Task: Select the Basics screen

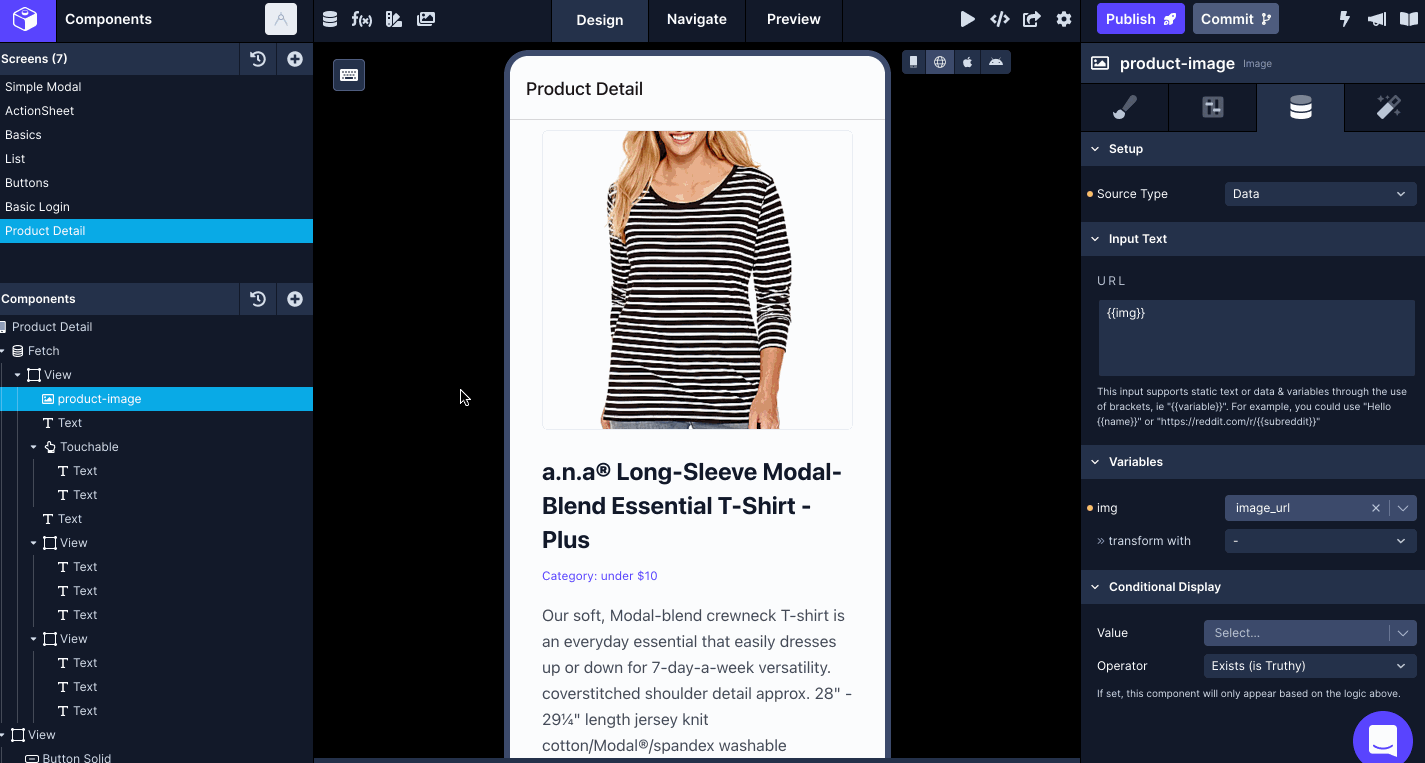Action: [156, 135]
